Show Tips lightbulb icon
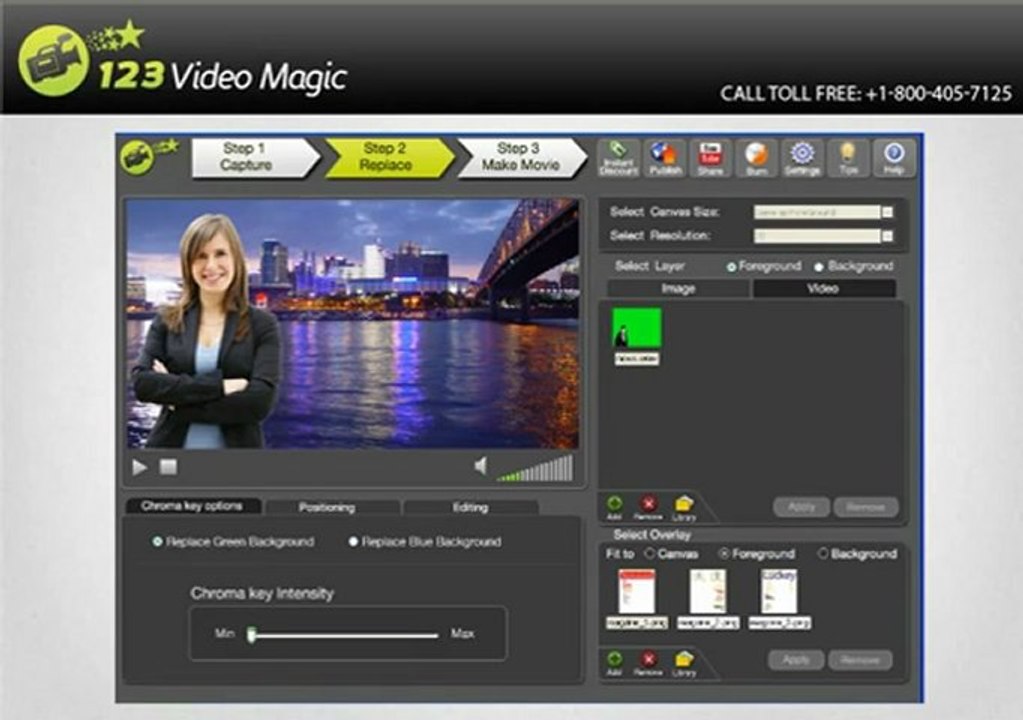 (847, 158)
